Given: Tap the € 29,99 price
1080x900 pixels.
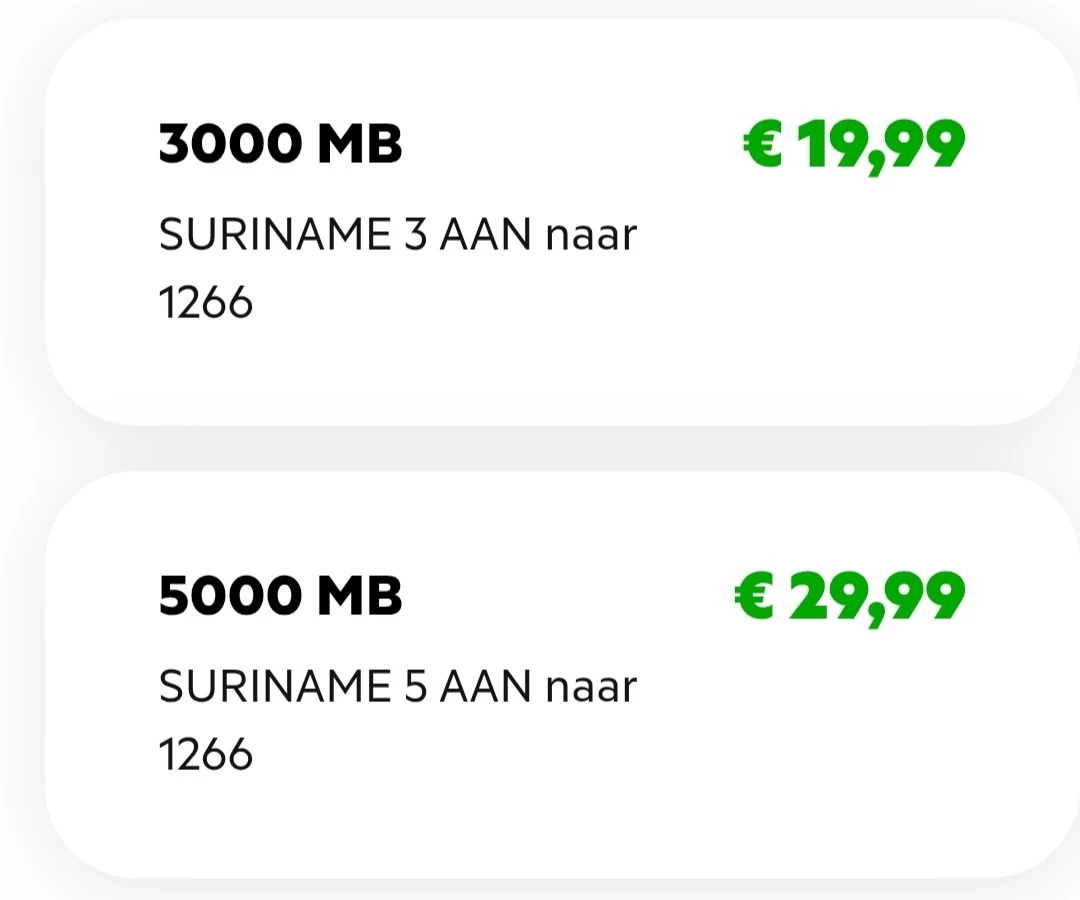Looking at the screenshot, I should tap(849, 597).
